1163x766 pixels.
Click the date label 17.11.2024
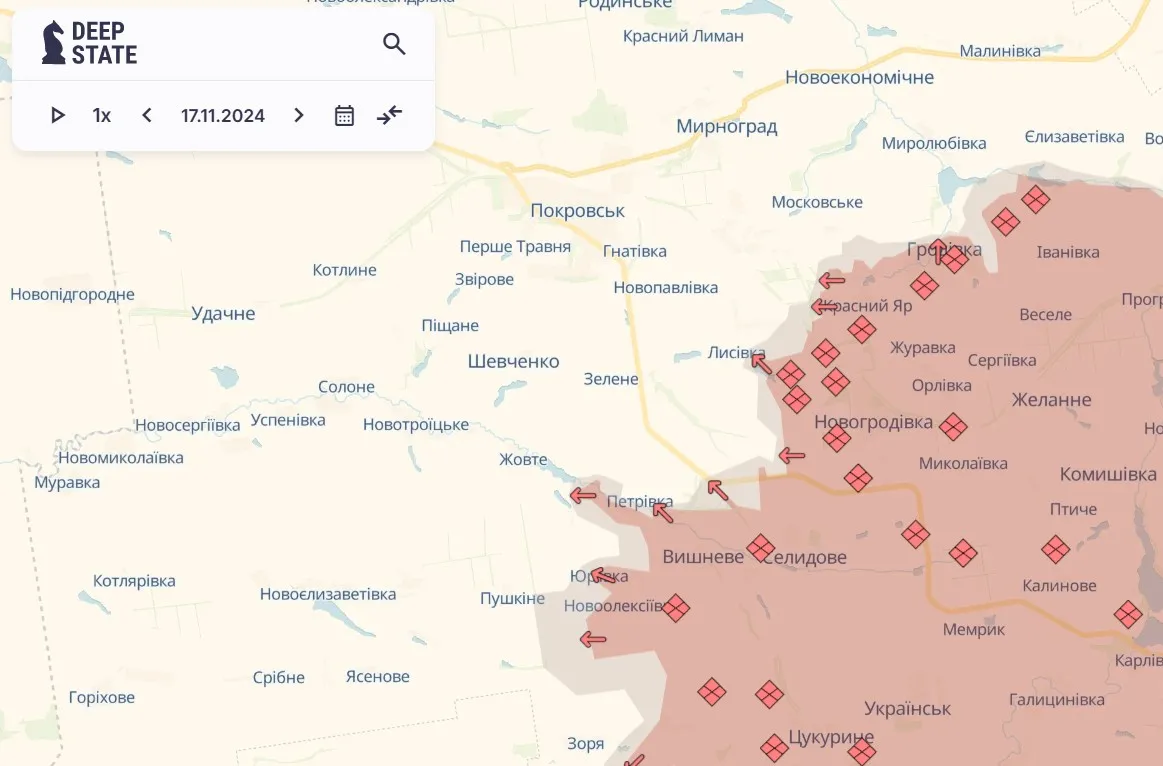tap(222, 115)
